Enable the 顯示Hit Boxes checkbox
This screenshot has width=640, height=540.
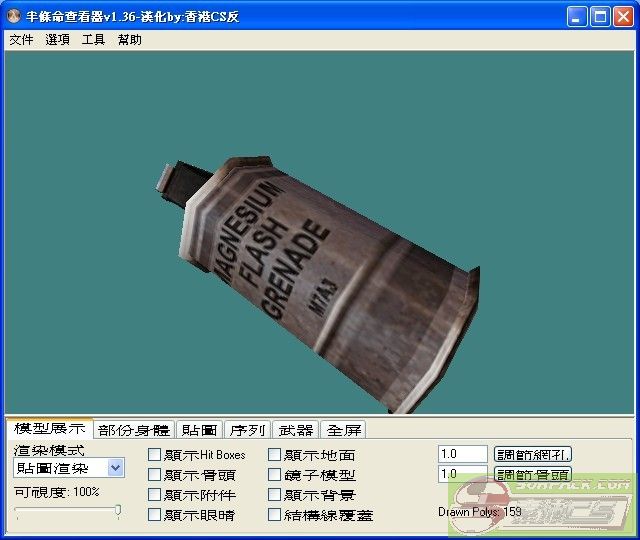point(154,455)
